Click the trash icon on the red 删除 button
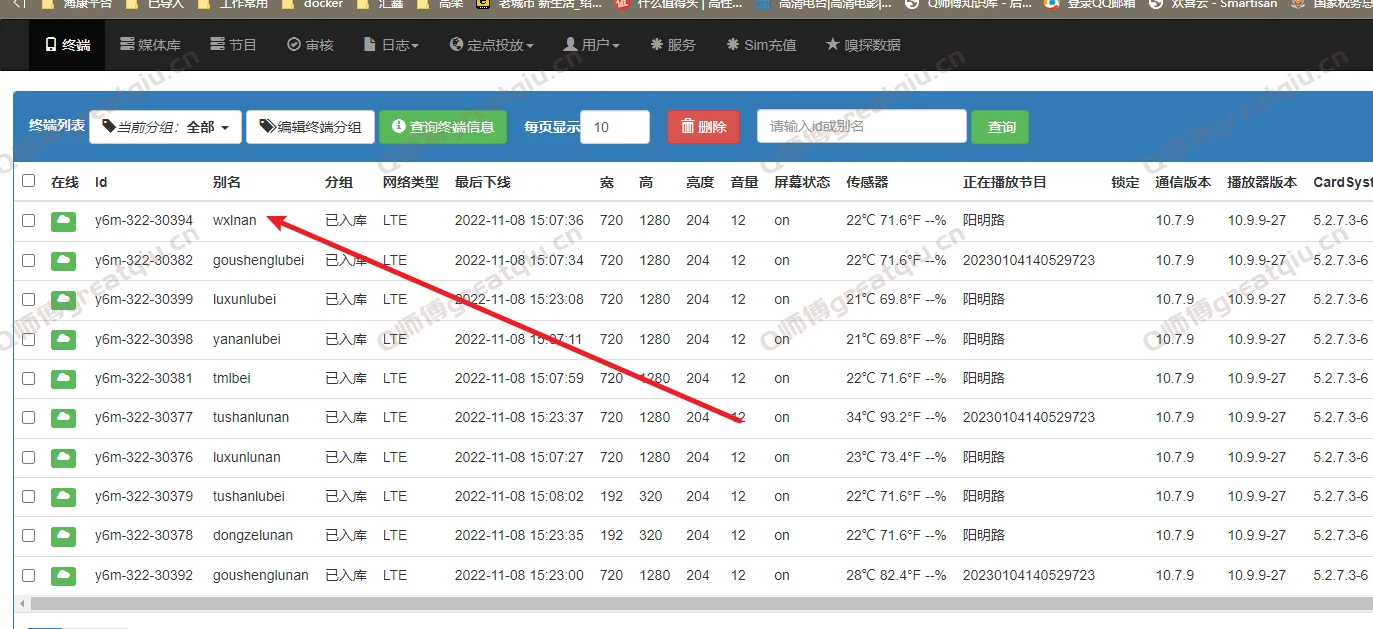Screen dimensions: 1373x629 pyautogui.click(x=688, y=127)
